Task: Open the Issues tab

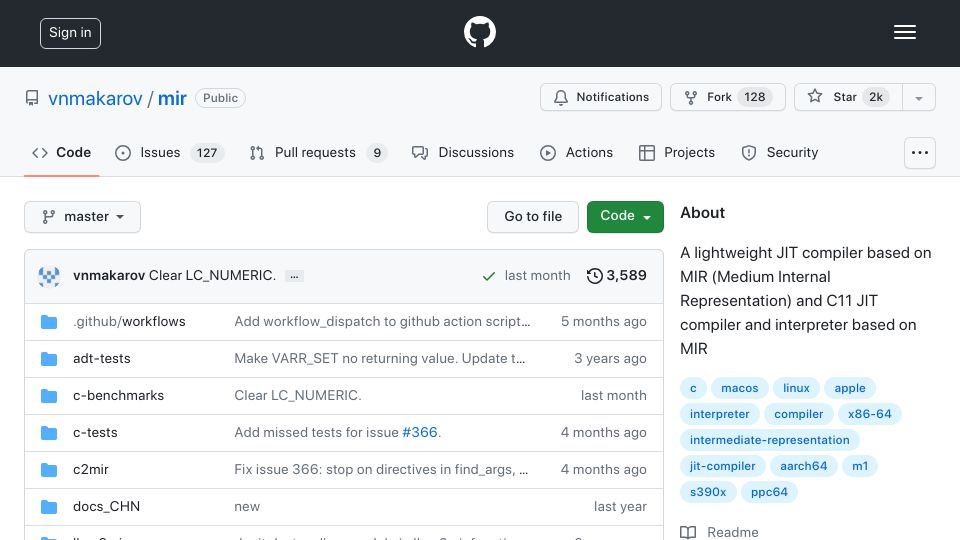Action: [x=169, y=152]
